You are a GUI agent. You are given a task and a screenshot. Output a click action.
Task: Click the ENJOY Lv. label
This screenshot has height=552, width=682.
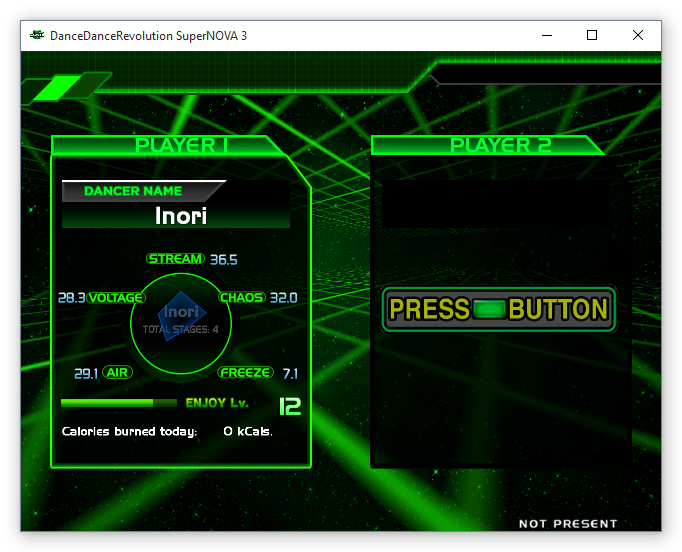(217, 403)
